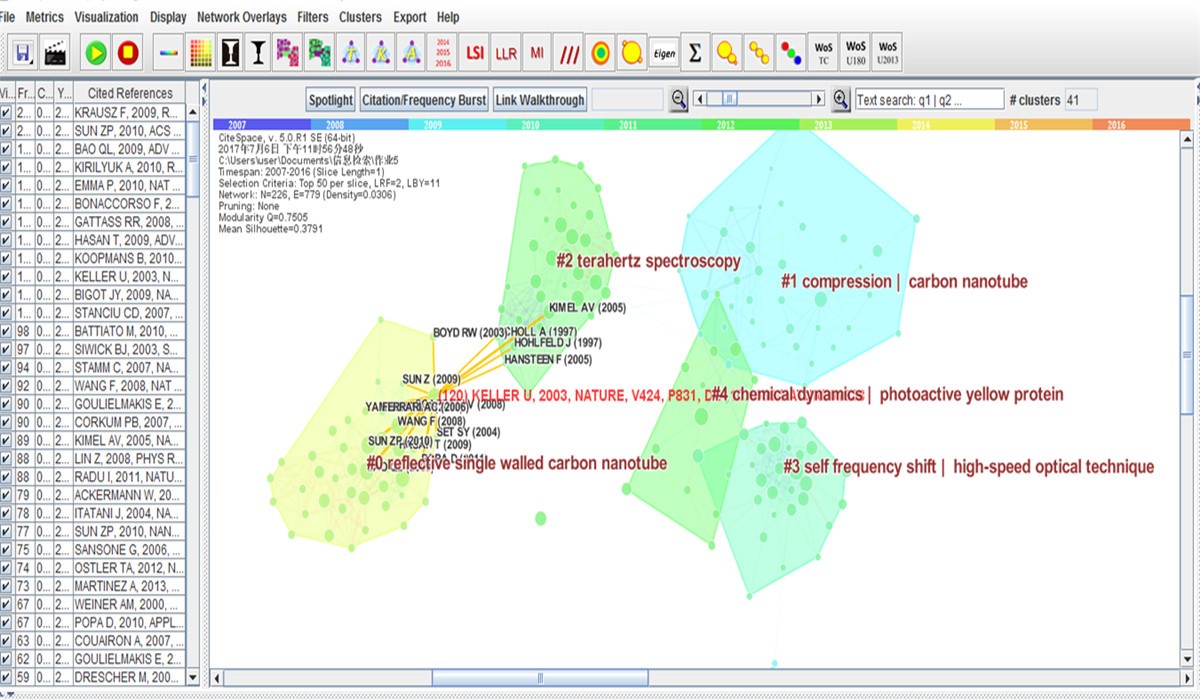Open the Network Overlays menu

[241, 17]
